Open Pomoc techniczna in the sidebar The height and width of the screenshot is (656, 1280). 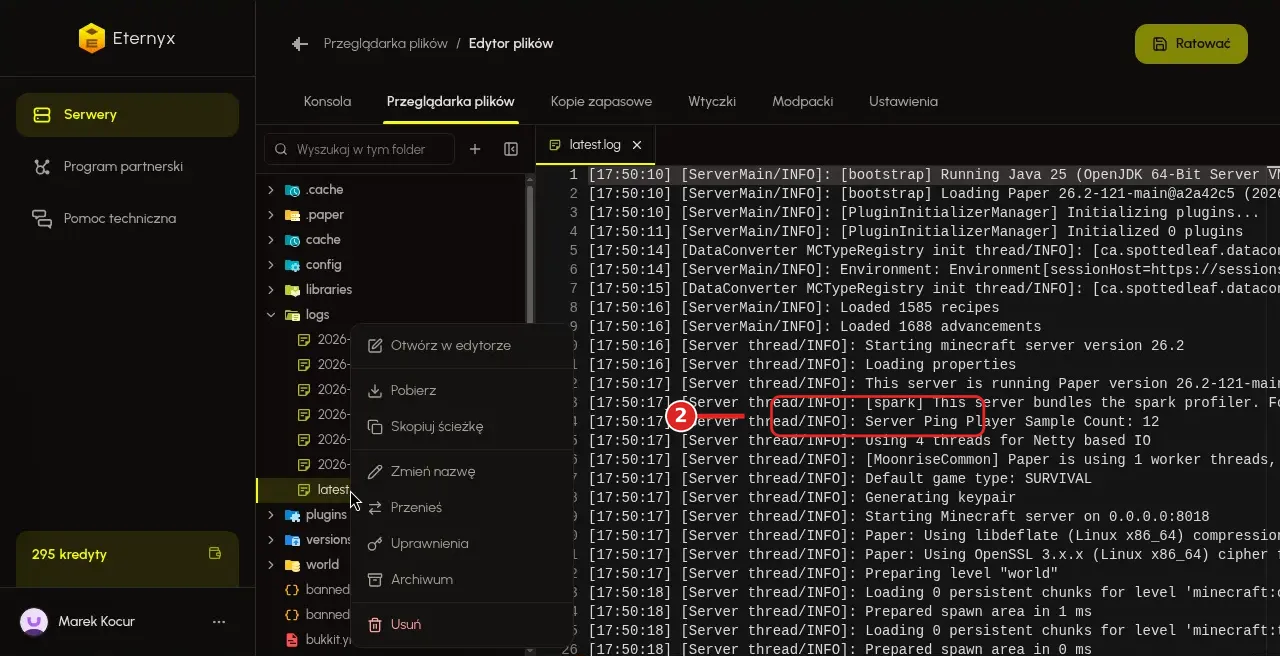[127, 219]
